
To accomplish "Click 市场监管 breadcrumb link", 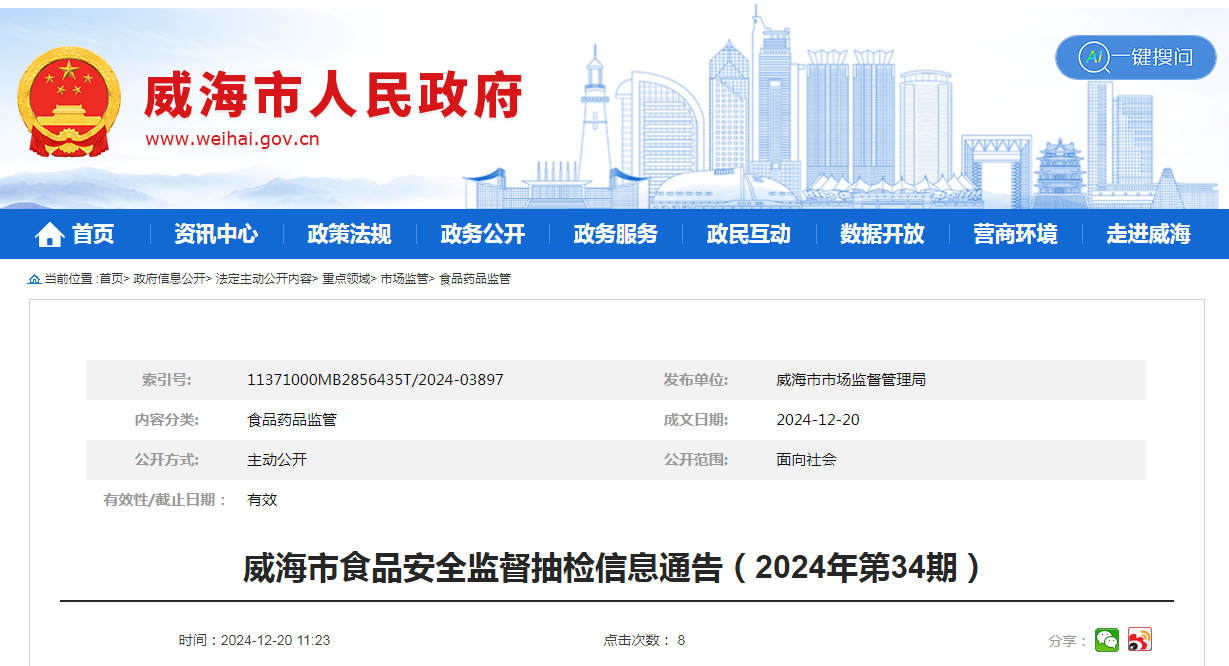I will (404, 279).
